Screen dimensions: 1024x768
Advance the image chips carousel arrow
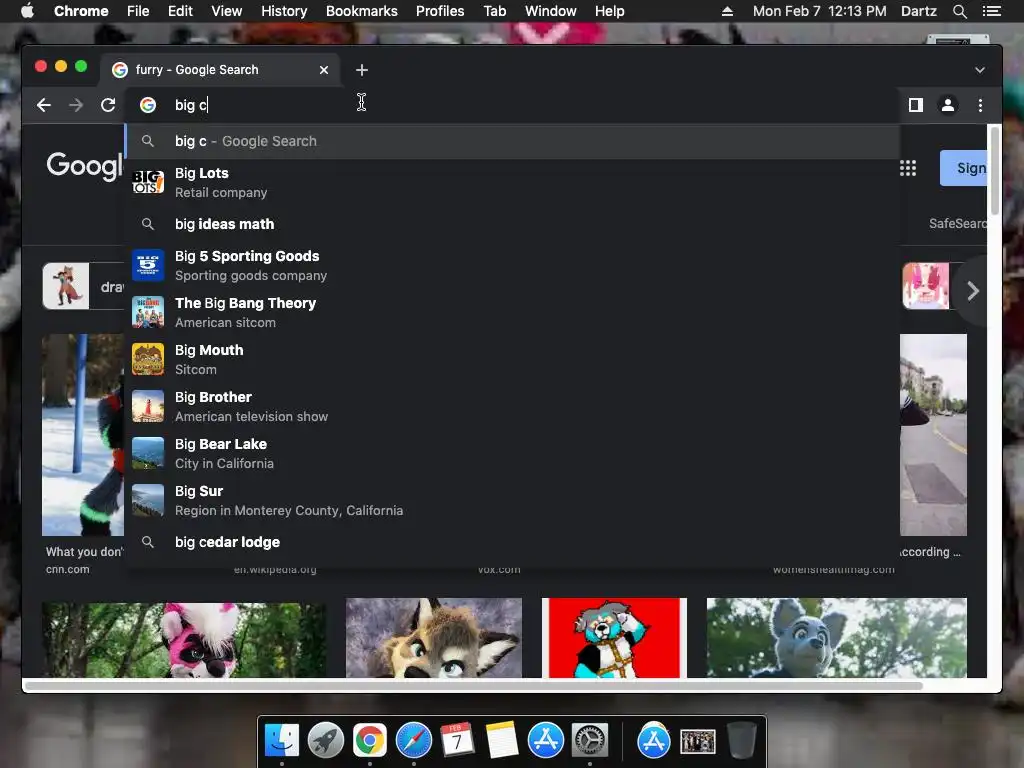[972, 291]
